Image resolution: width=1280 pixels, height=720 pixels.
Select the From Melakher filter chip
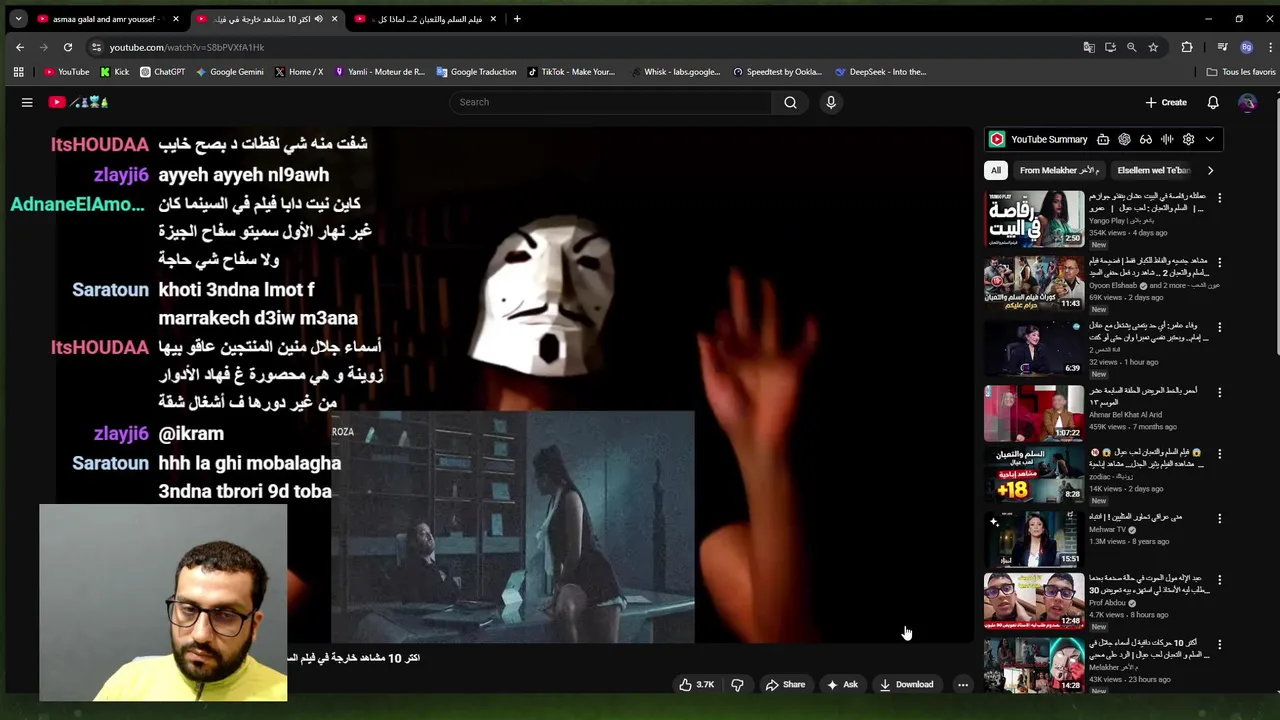click(x=1059, y=170)
